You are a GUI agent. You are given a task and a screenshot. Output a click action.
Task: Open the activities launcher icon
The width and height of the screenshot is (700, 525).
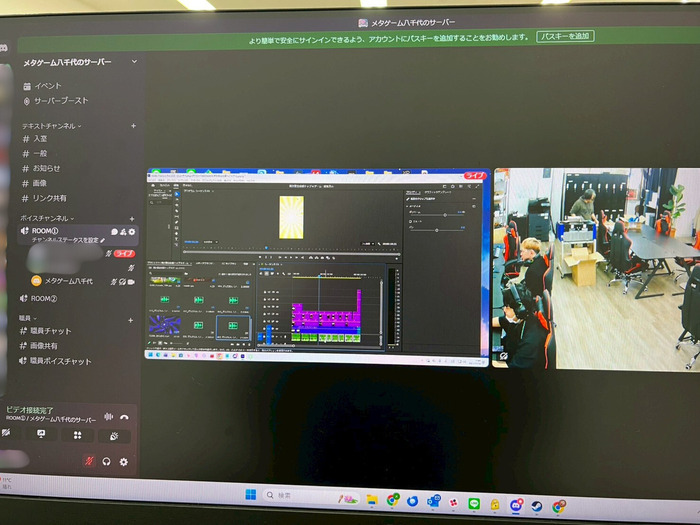pyautogui.click(x=77, y=435)
